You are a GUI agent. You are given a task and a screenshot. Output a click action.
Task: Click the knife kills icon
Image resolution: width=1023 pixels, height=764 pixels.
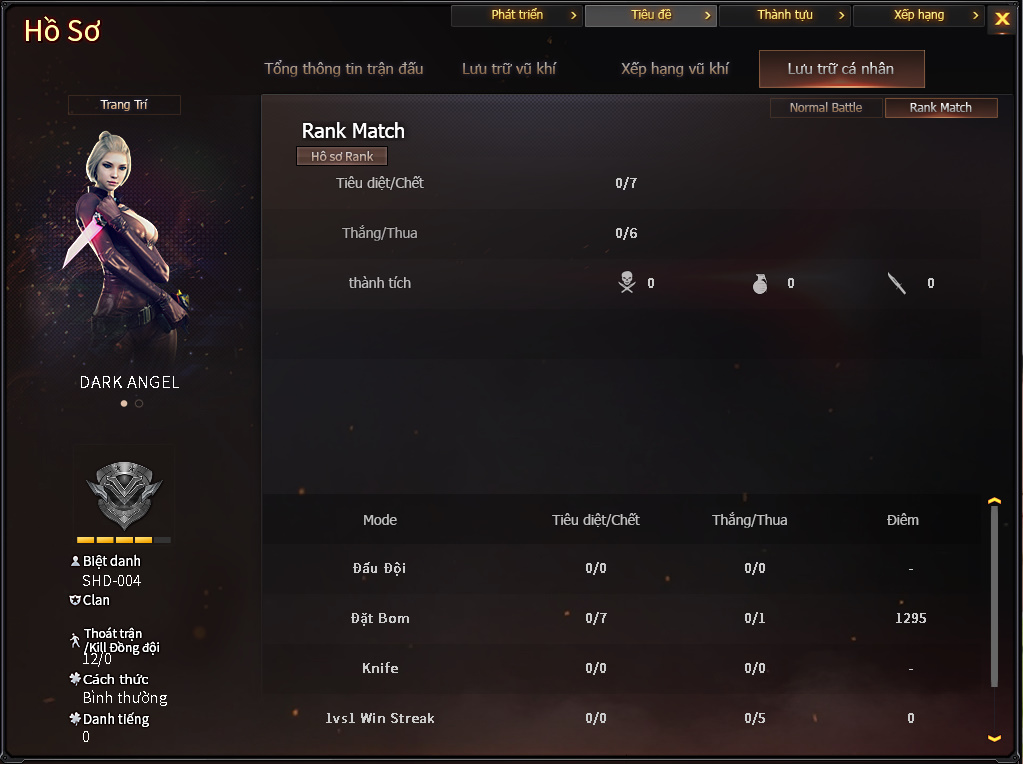pyautogui.click(x=896, y=283)
